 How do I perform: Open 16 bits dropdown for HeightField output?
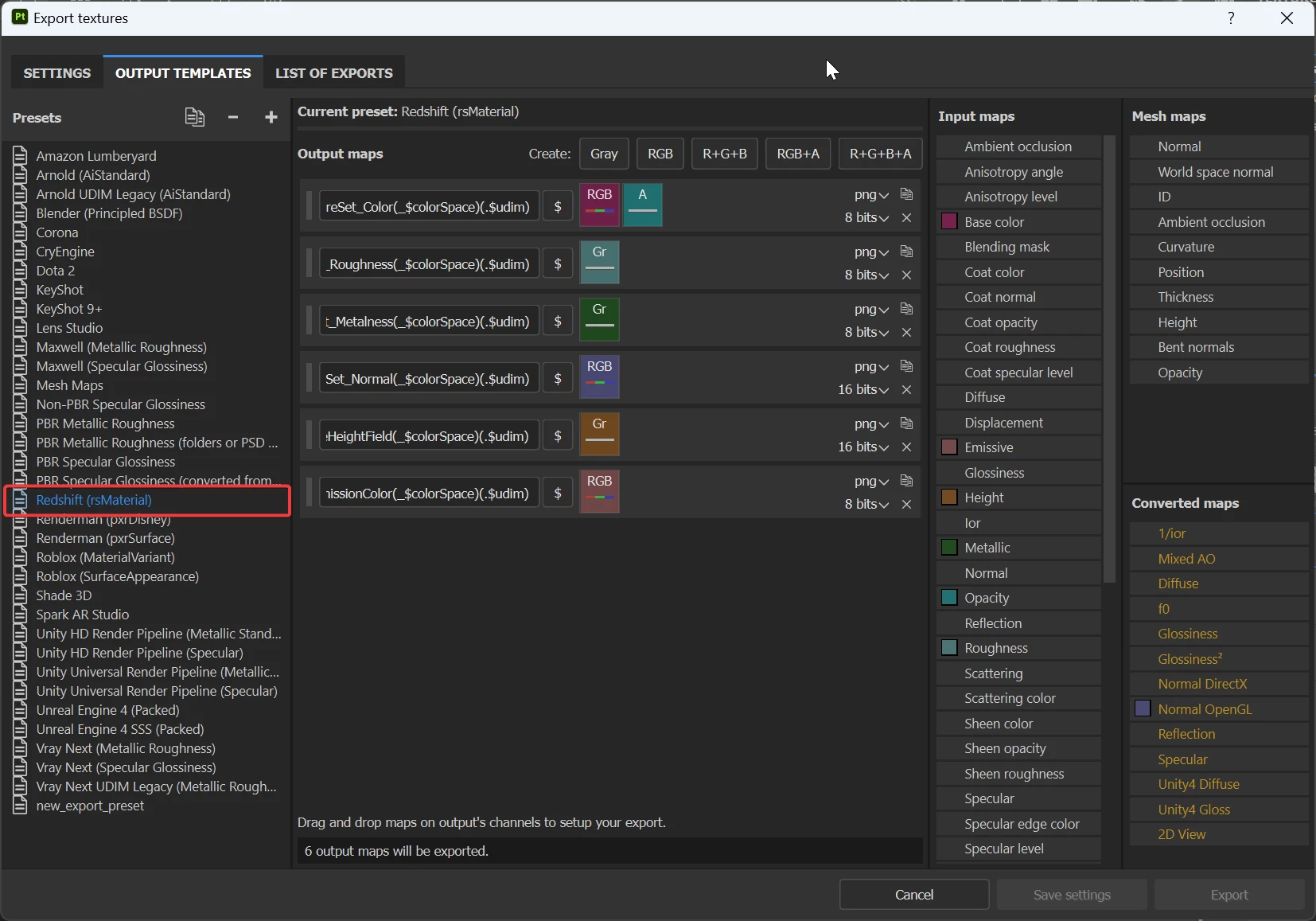tap(863, 447)
